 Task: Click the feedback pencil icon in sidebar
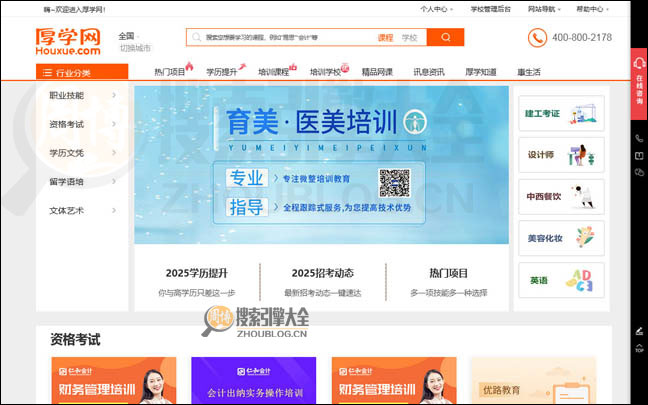point(639,331)
